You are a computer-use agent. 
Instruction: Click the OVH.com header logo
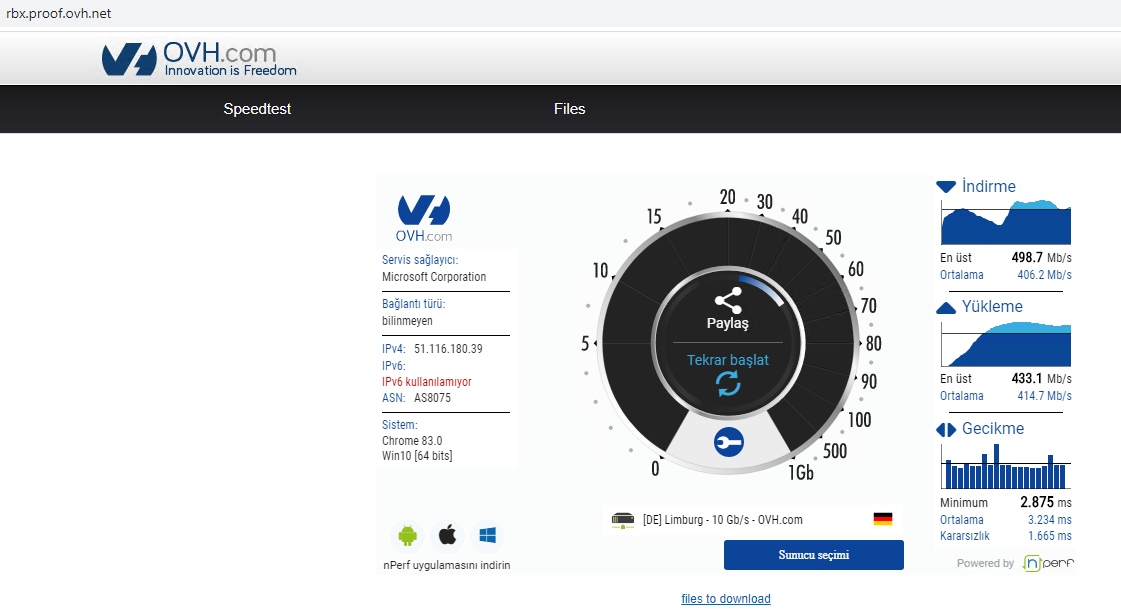click(x=199, y=59)
